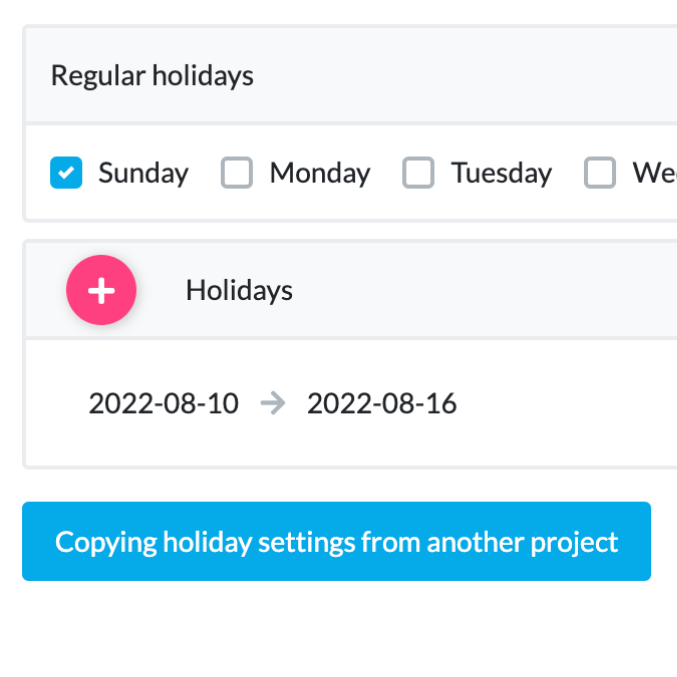677x677 pixels.
Task: Check the partially visible Wednesday checkbox
Action: coord(600,173)
